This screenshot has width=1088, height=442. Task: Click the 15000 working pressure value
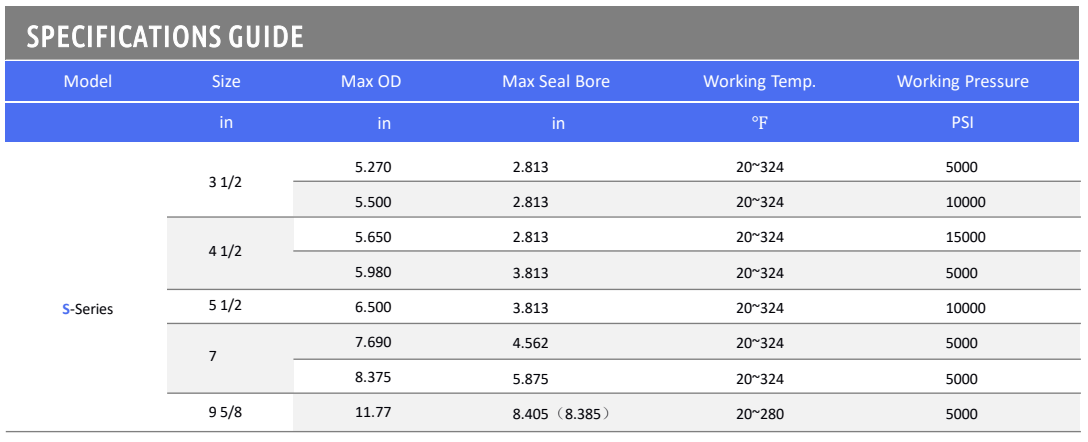pos(966,237)
